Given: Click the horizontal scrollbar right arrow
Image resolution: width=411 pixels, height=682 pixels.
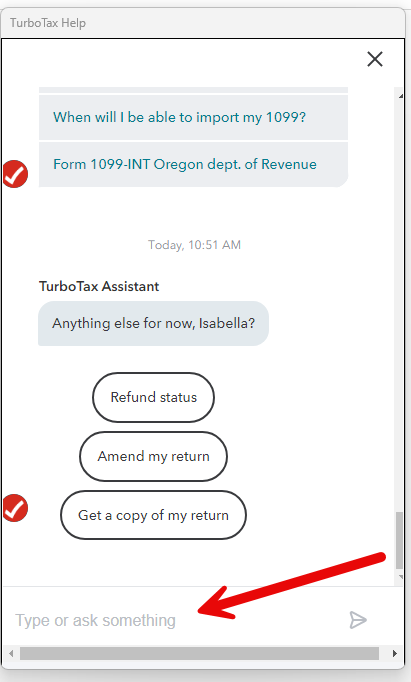Looking at the screenshot, I should 394,653.
